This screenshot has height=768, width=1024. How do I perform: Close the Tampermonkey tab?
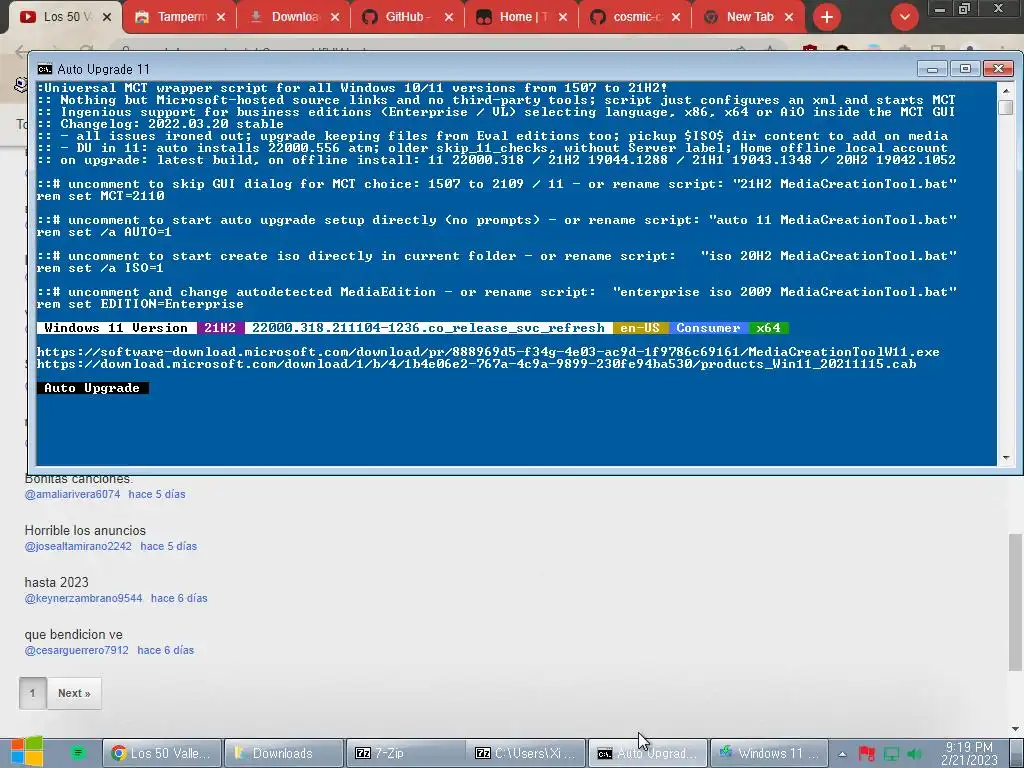[221, 17]
